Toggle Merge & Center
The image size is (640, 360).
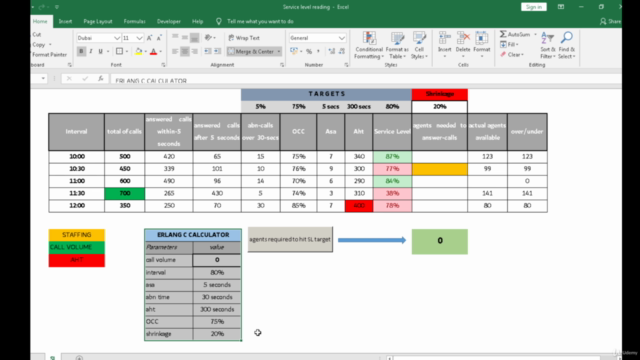[251, 51]
